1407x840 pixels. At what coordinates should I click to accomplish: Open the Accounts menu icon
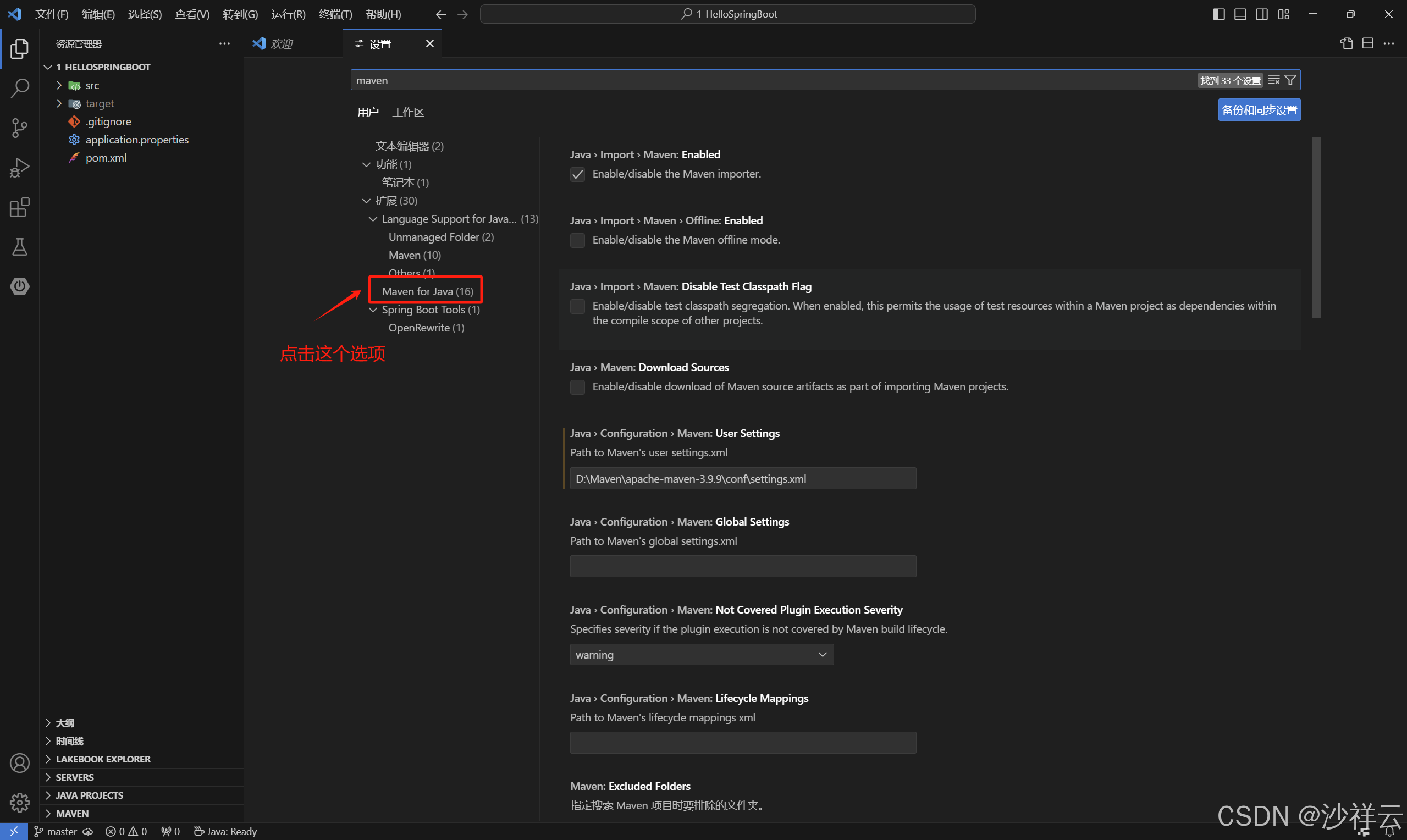pos(19,763)
